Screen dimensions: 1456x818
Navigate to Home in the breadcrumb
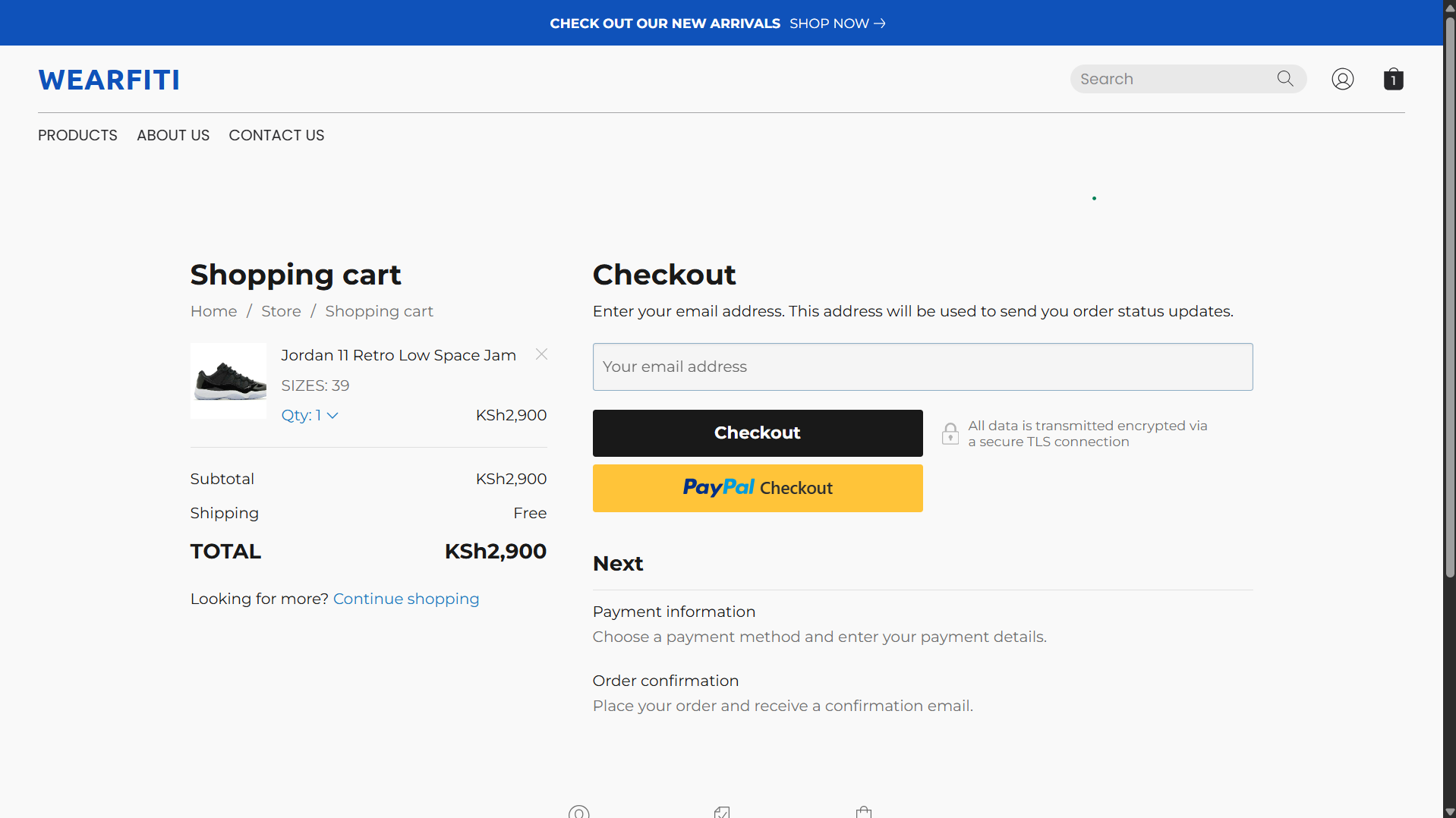[x=213, y=311]
